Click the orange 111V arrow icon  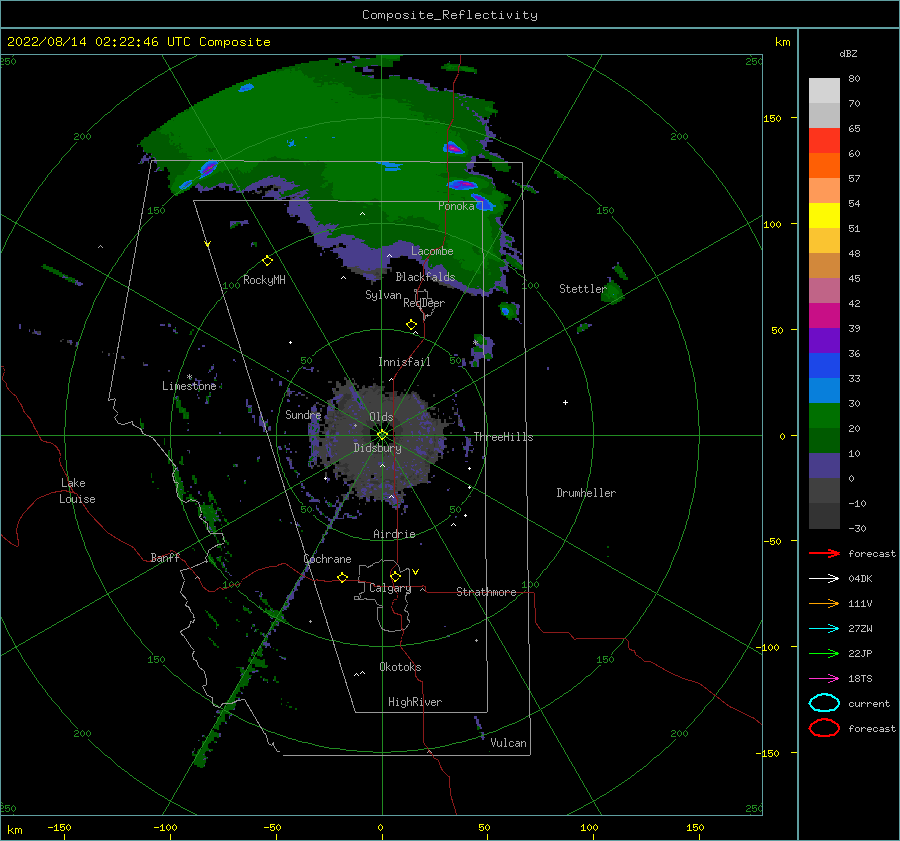pos(824,603)
